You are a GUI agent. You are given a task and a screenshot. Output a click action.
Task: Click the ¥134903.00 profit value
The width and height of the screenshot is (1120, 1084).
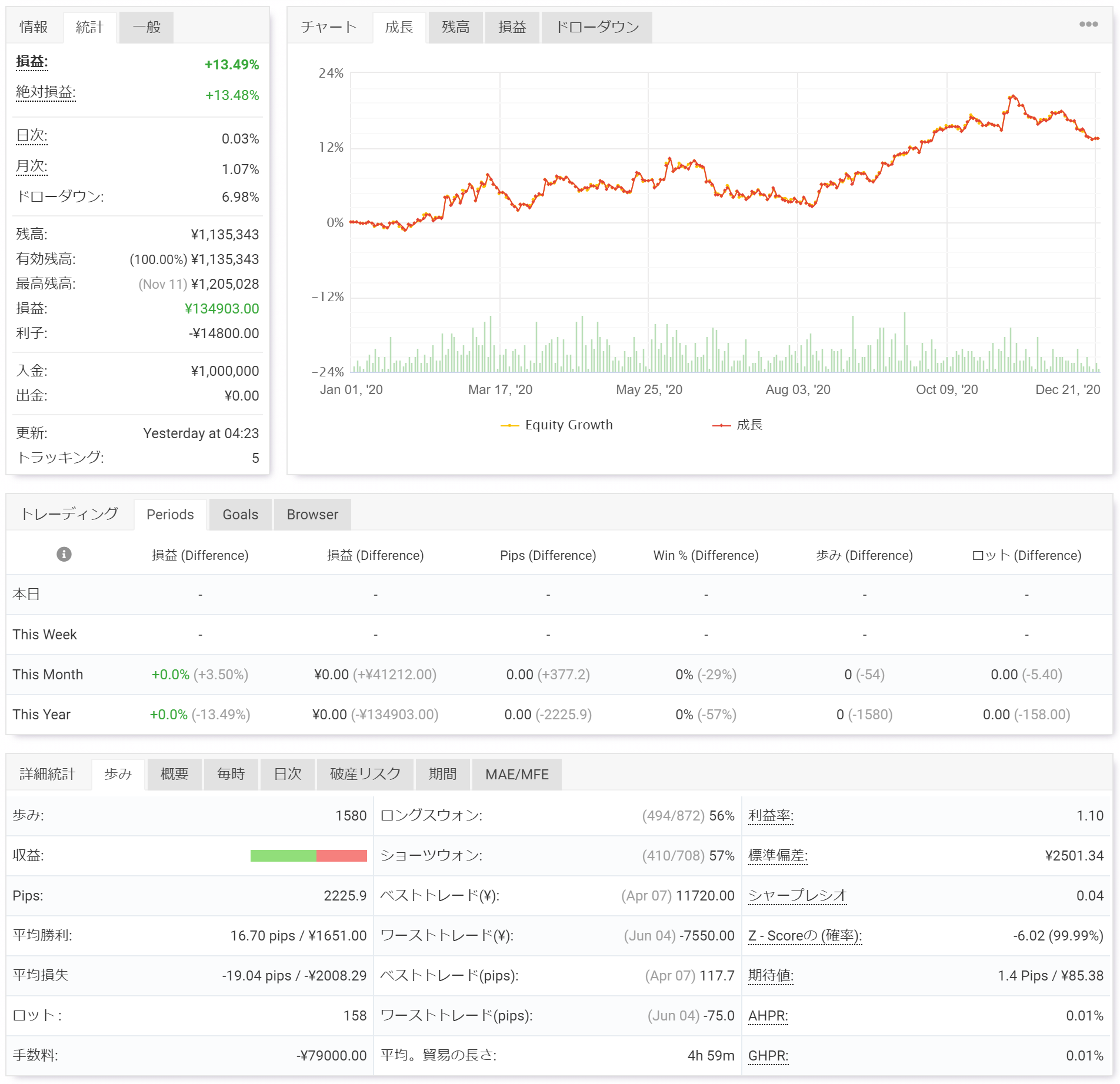click(222, 309)
